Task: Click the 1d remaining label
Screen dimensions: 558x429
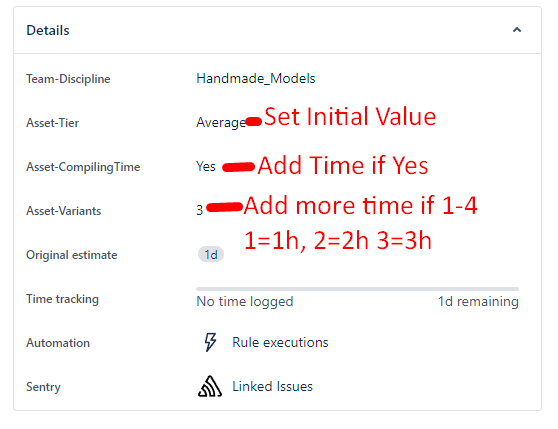Action: pos(478,301)
